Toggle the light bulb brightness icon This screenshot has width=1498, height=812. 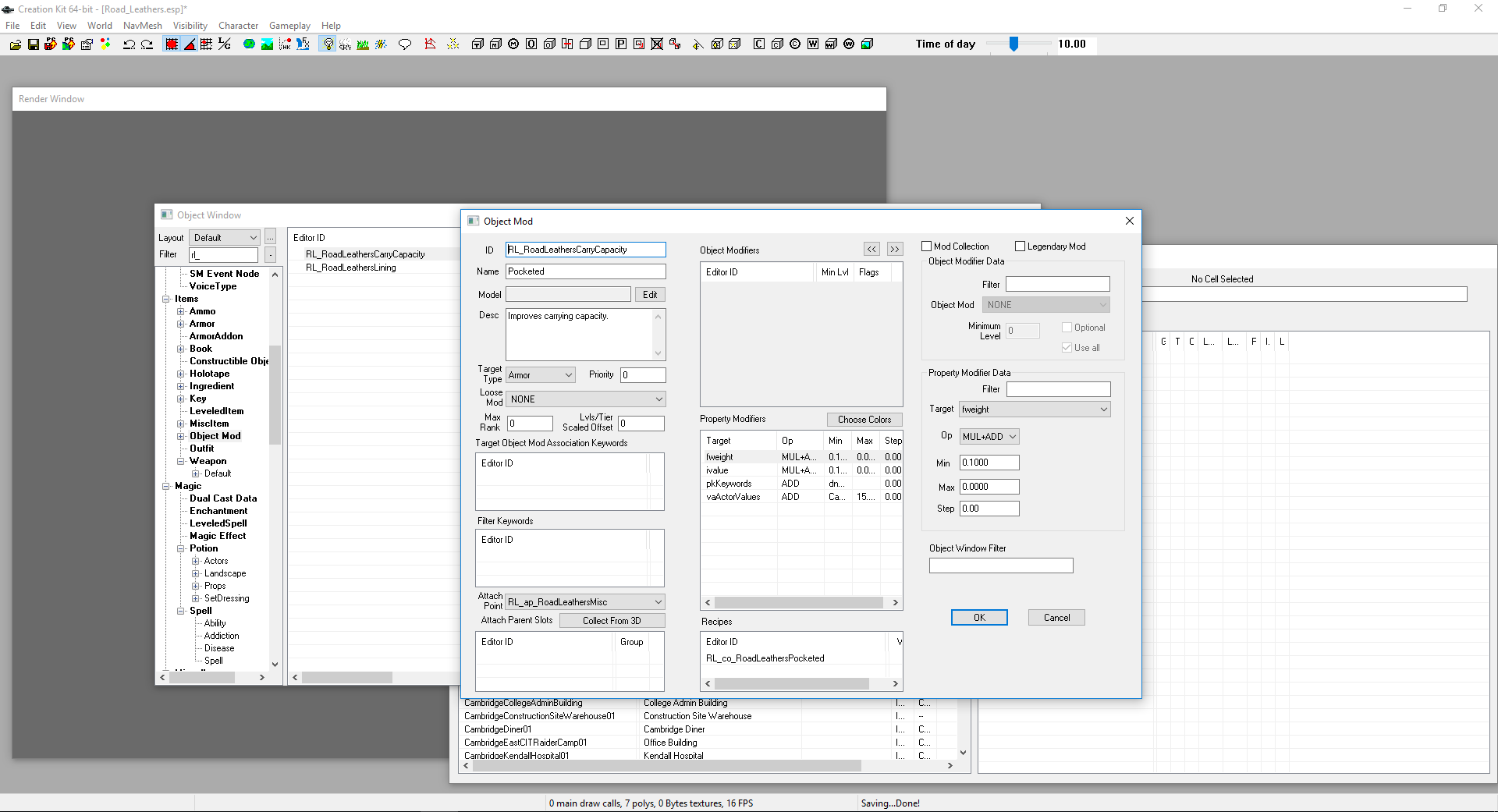pyautogui.click(x=328, y=44)
